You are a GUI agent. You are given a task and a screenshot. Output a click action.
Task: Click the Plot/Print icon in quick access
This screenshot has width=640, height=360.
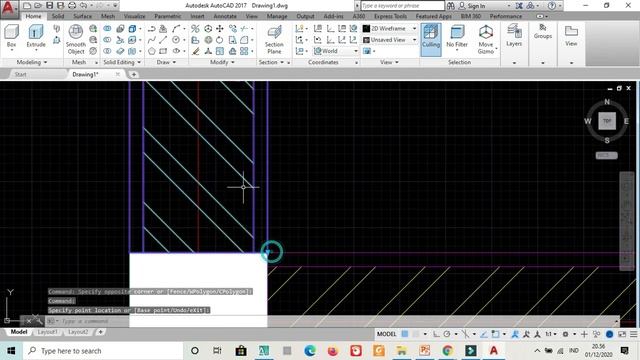pos(72,6)
